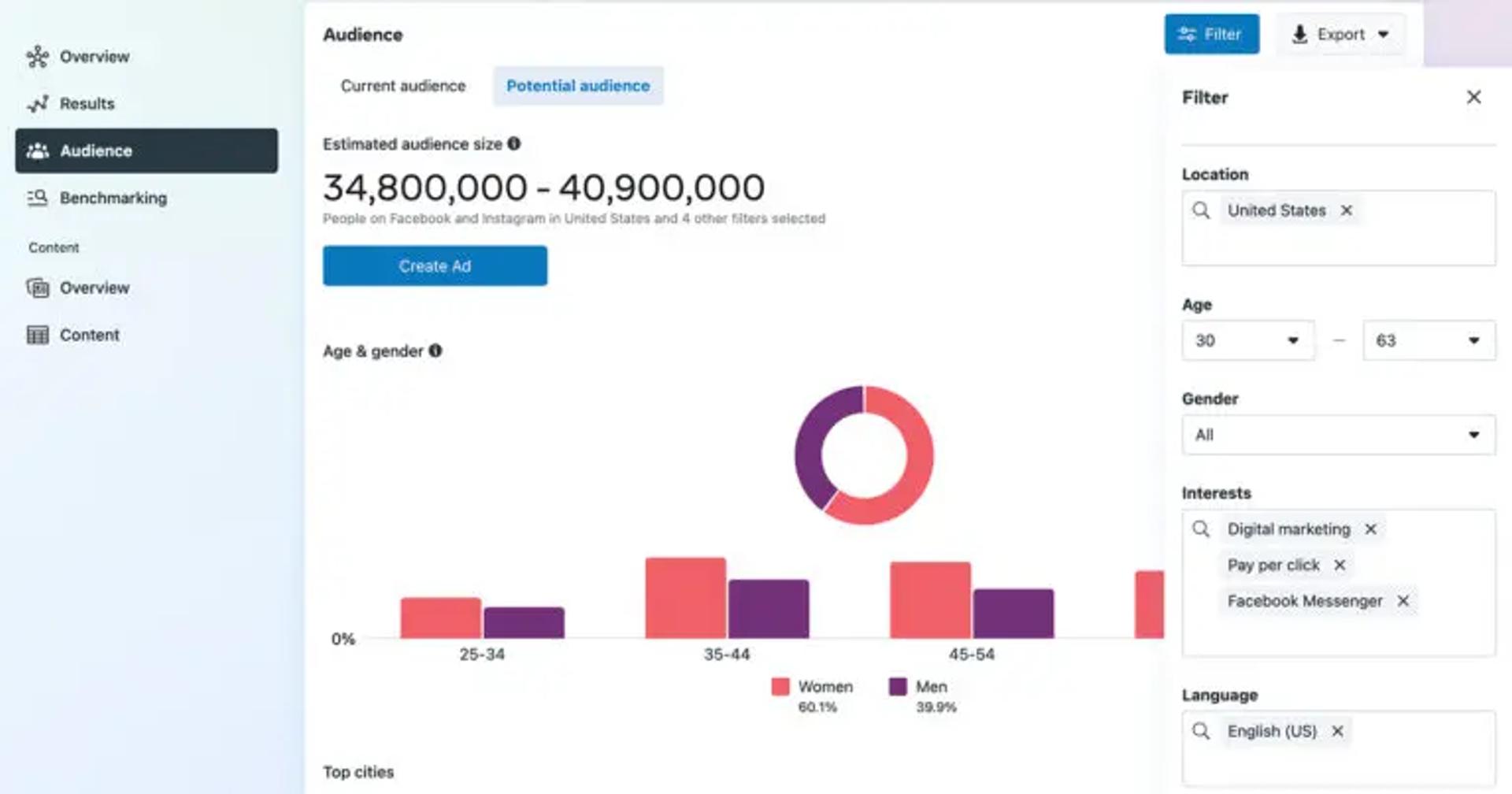1512x794 pixels.
Task: Open the Export dropdown menu
Action: click(1340, 35)
